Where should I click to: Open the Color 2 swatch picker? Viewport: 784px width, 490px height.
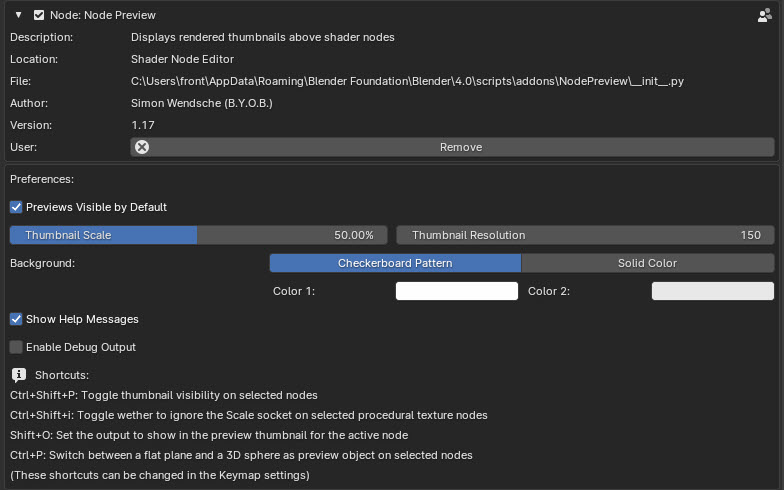point(713,291)
